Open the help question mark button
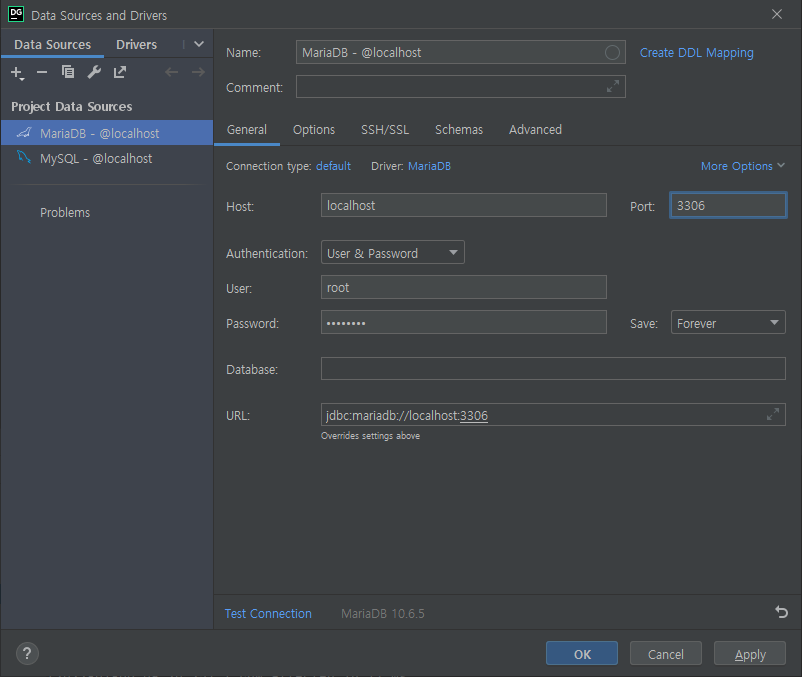Screen dimensions: 802x677 tap(27, 653)
